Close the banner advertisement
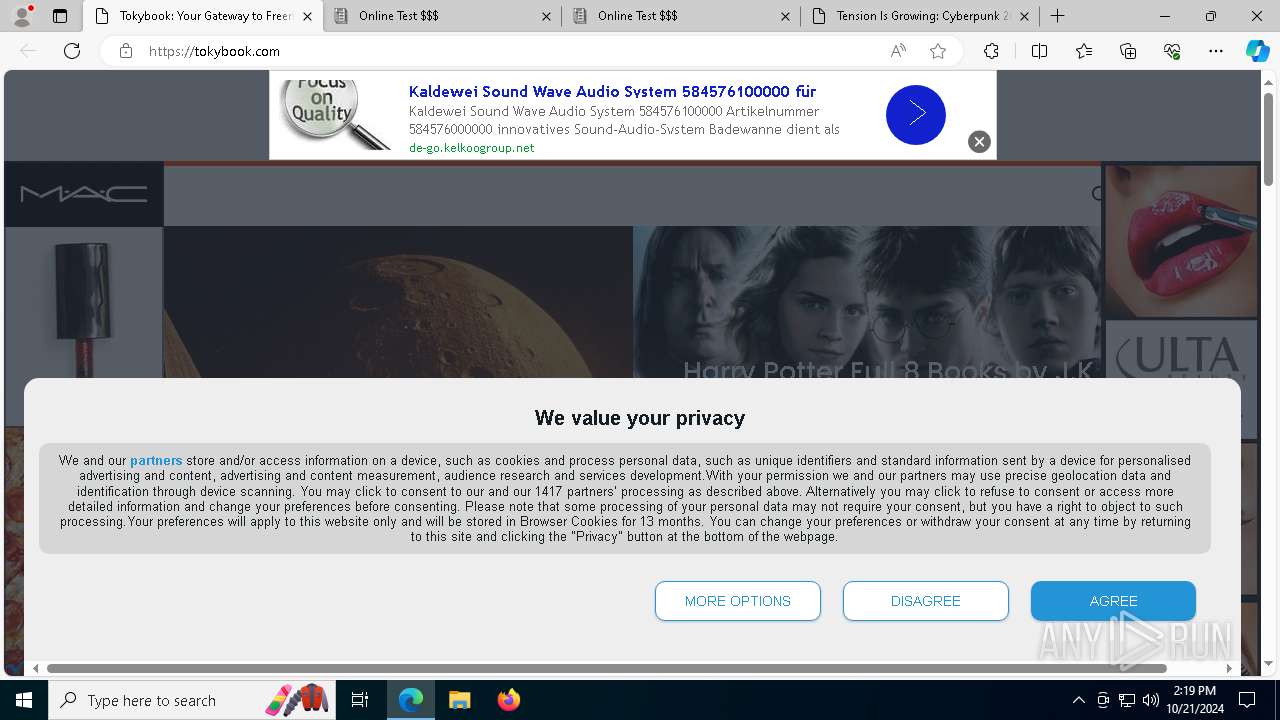Viewport: 1280px width, 720px height. tap(979, 142)
